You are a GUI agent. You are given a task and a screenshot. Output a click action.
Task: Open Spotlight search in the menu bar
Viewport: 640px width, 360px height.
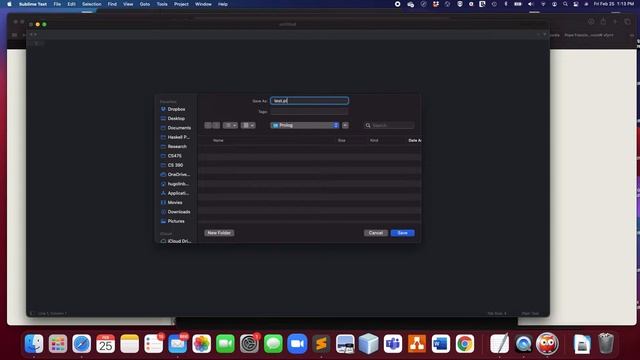(565, 4)
